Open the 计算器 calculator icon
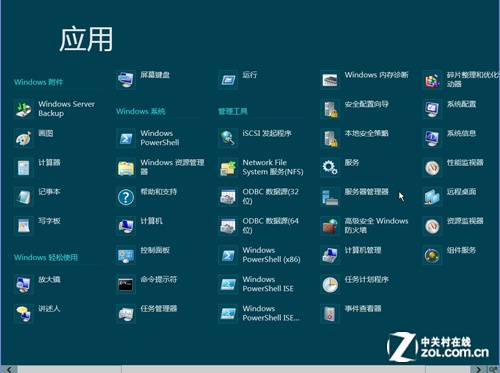Image resolution: width=500 pixels, height=373 pixels. (24, 168)
